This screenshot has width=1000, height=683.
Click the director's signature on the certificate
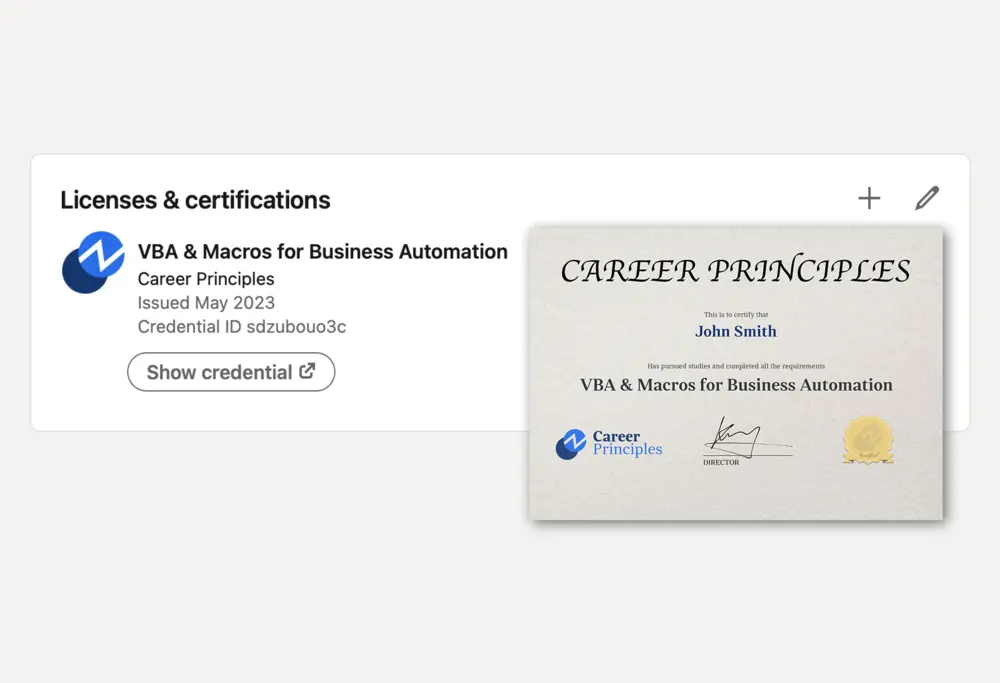tap(747, 438)
